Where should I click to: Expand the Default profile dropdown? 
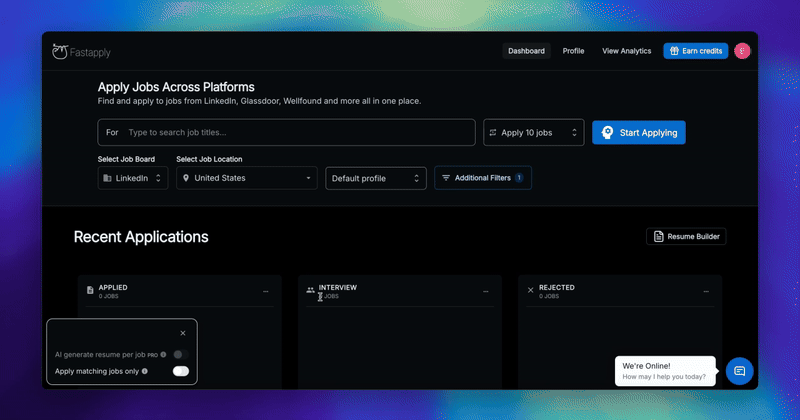(376, 178)
